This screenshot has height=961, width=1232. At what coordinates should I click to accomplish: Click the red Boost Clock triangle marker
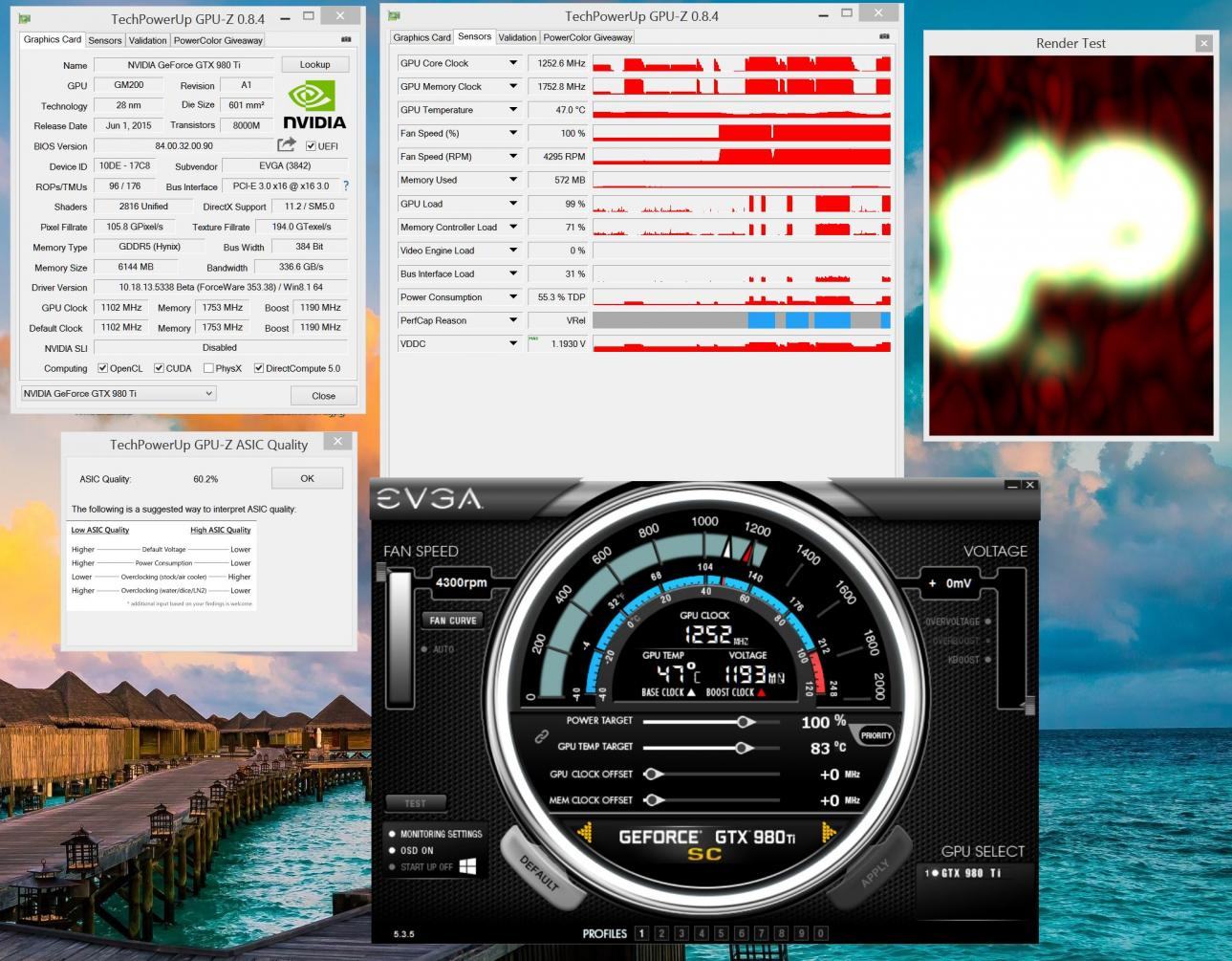(762, 692)
